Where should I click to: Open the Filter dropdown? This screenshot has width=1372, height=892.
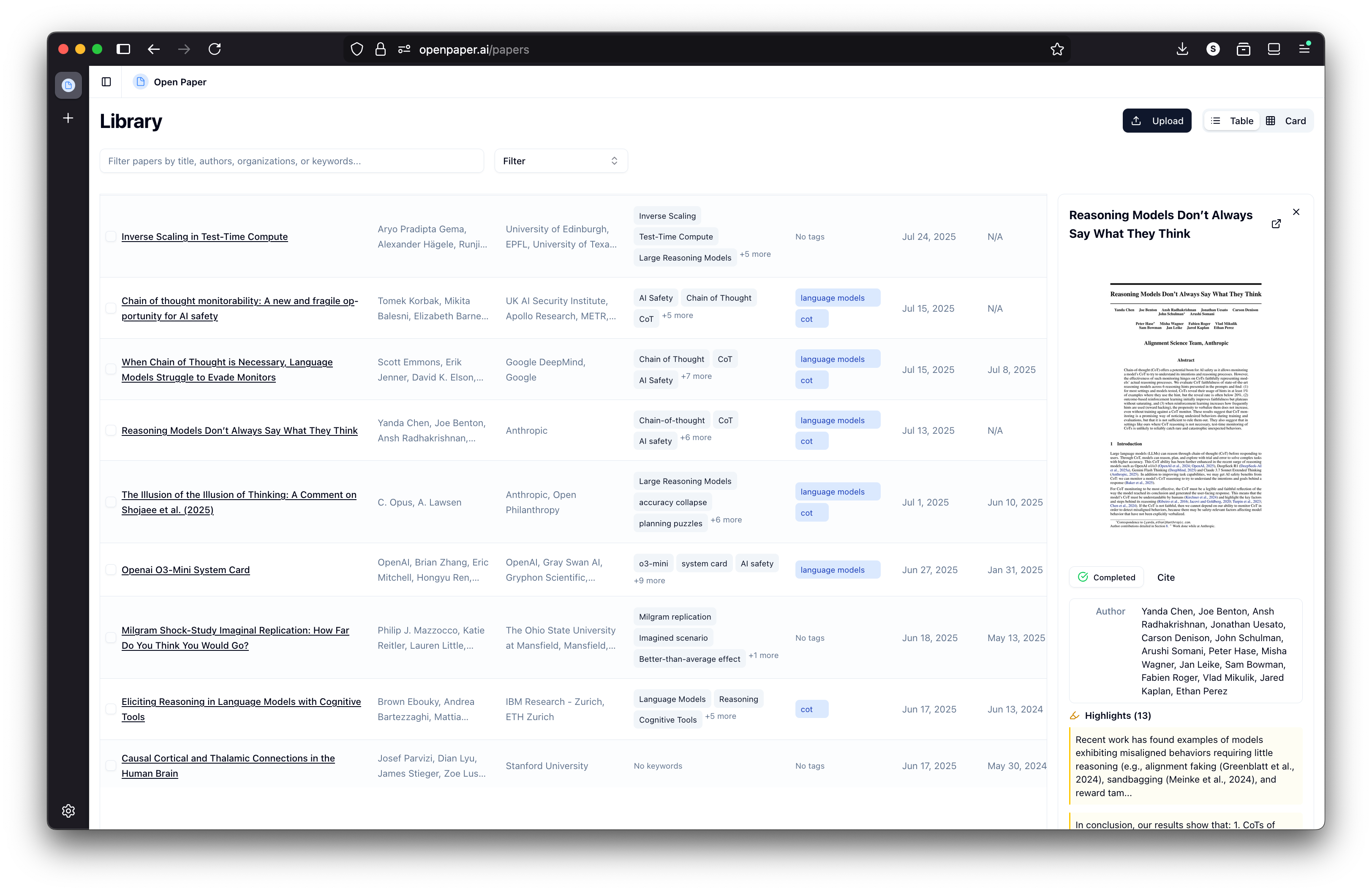click(560, 161)
